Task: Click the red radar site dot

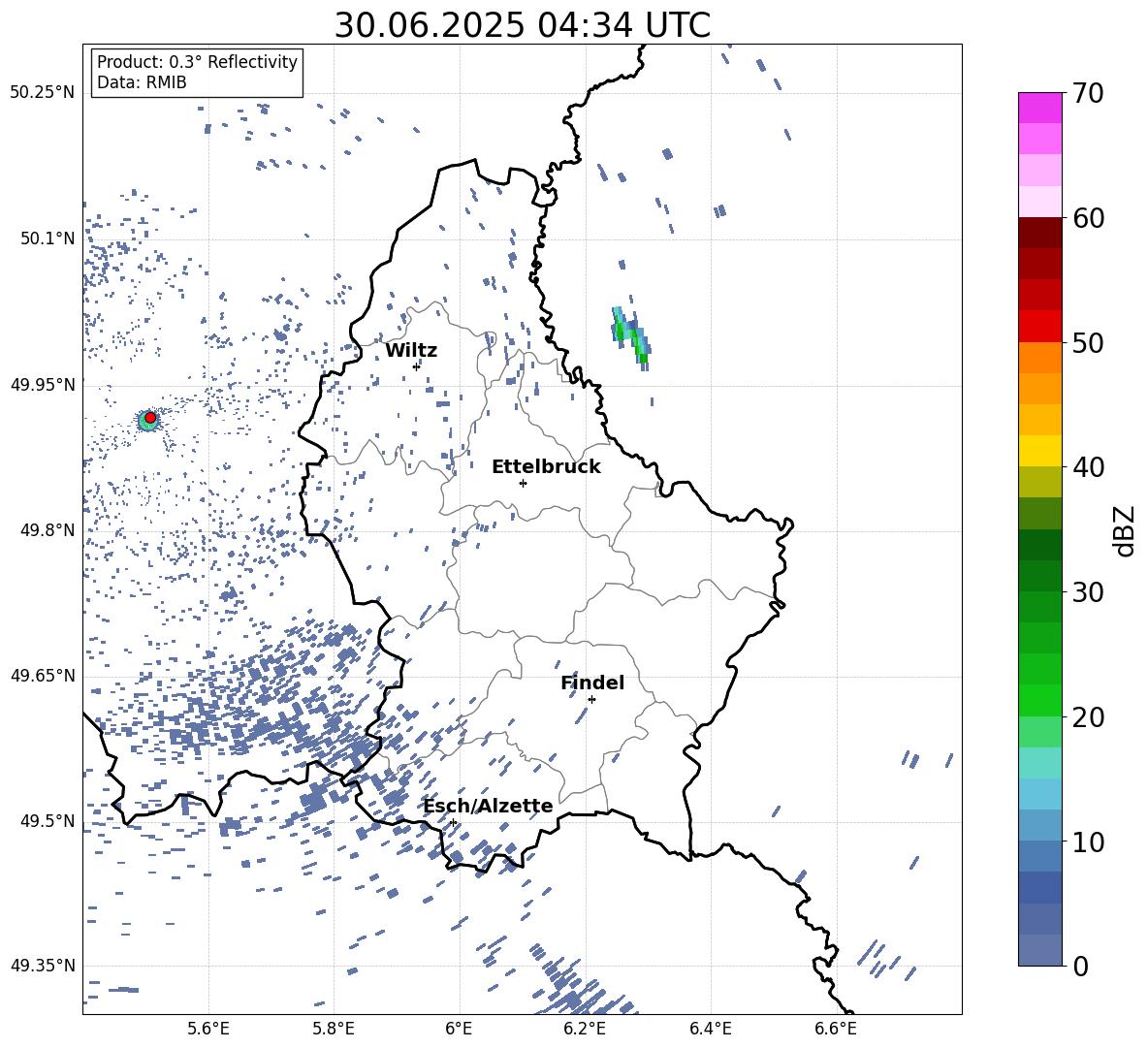Action: pos(150,417)
